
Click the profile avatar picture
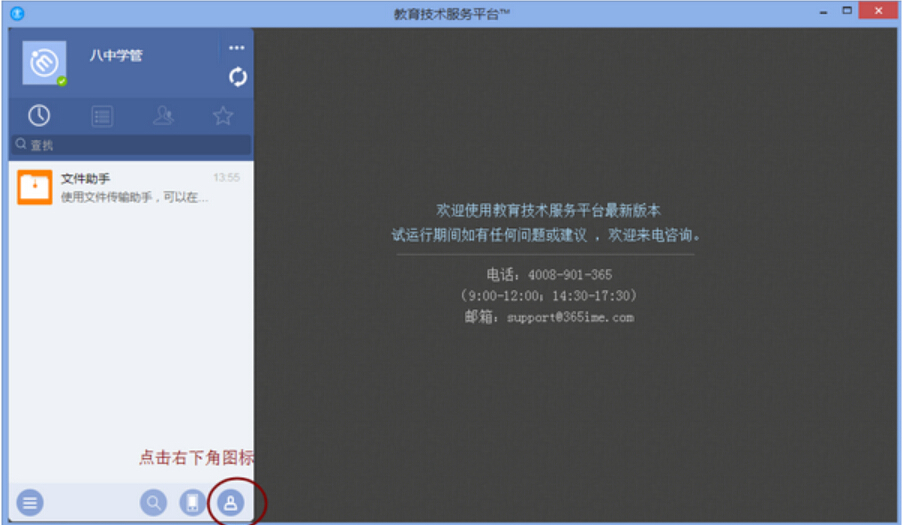pos(44,63)
